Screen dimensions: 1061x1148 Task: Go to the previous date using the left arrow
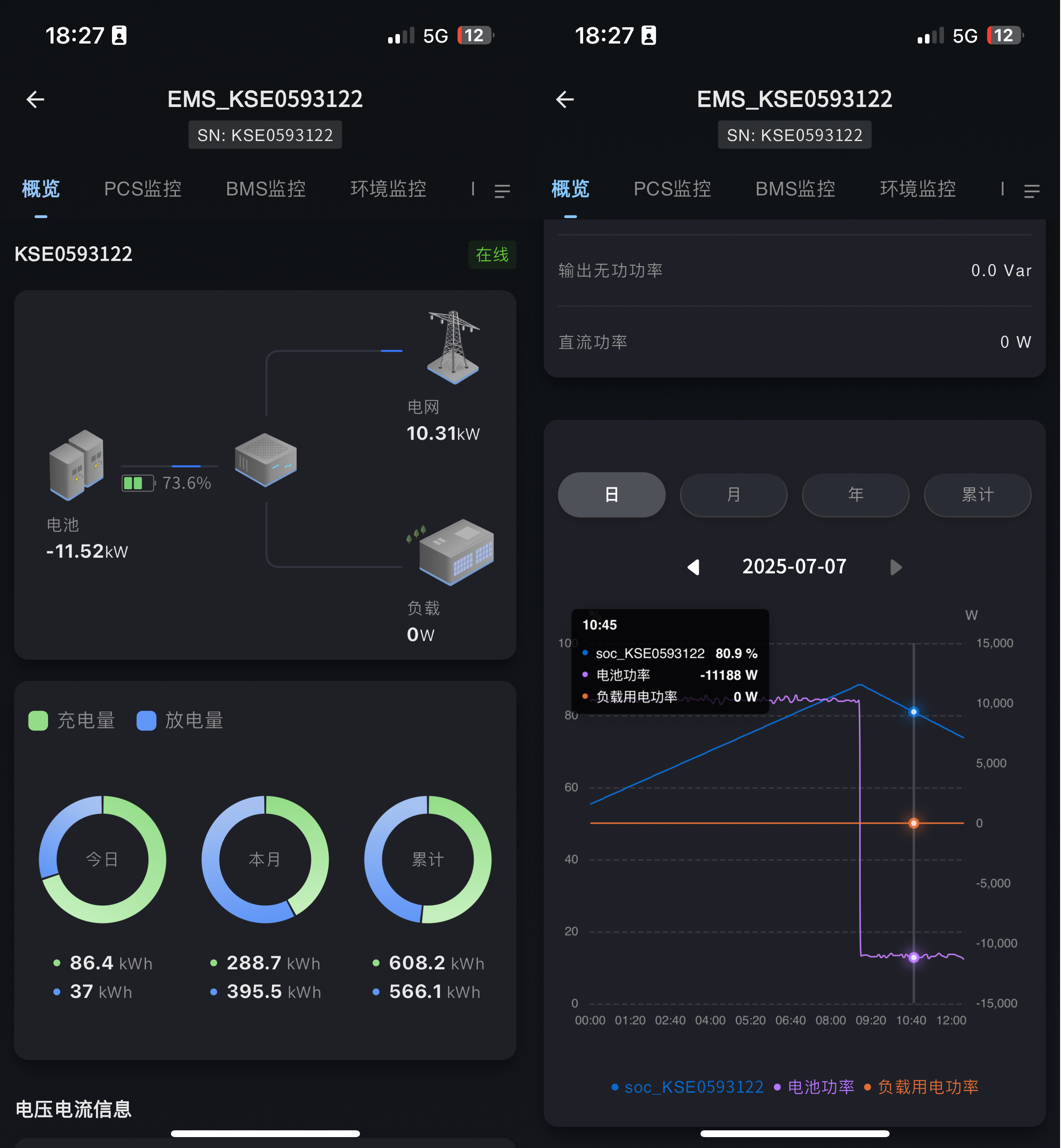(x=694, y=567)
